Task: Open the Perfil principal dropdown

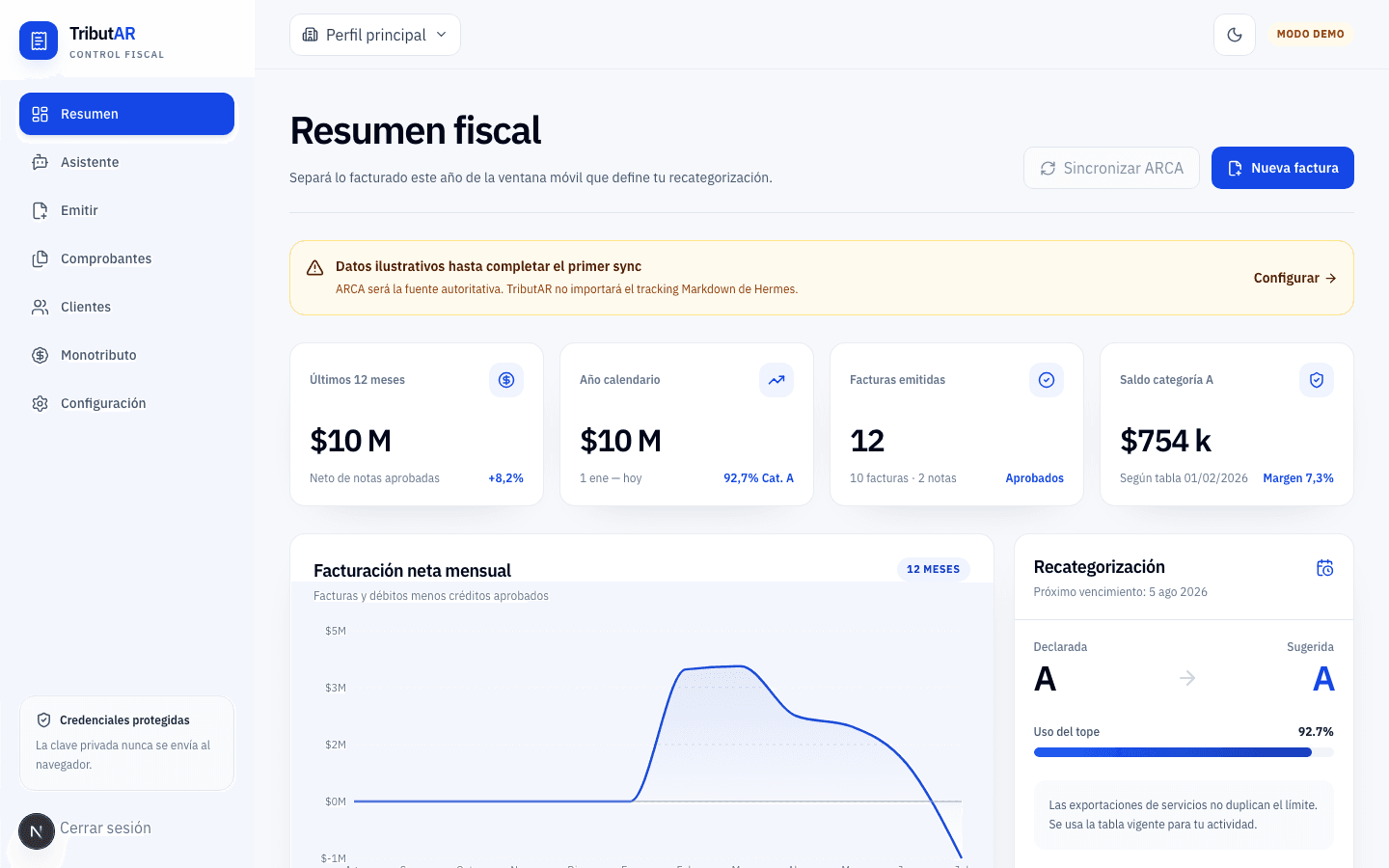Action: [x=375, y=35]
